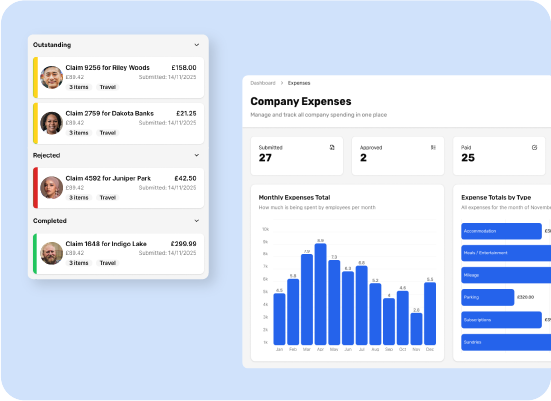Open the Submitted card document icon
Image resolution: width=551 pixels, height=401 pixels.
(332, 147)
